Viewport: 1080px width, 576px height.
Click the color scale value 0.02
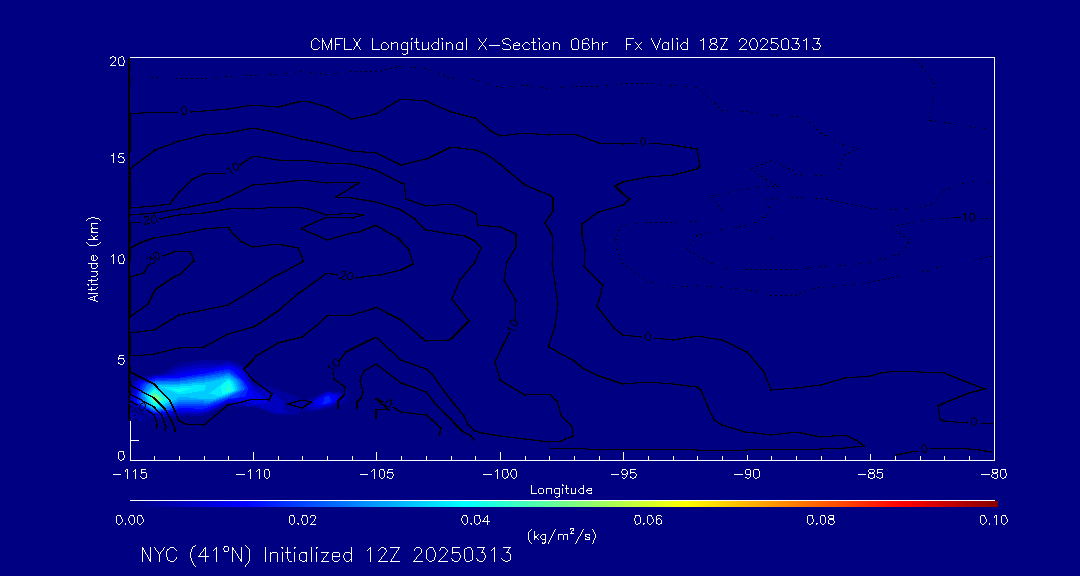302,520
